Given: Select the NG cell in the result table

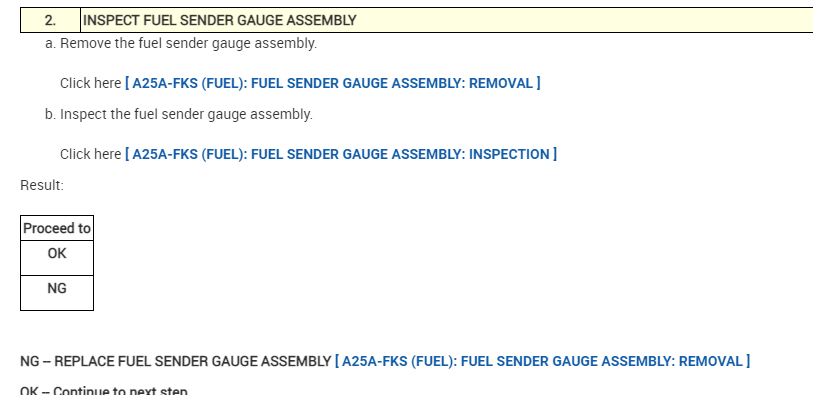Looking at the screenshot, I should (x=57, y=293).
